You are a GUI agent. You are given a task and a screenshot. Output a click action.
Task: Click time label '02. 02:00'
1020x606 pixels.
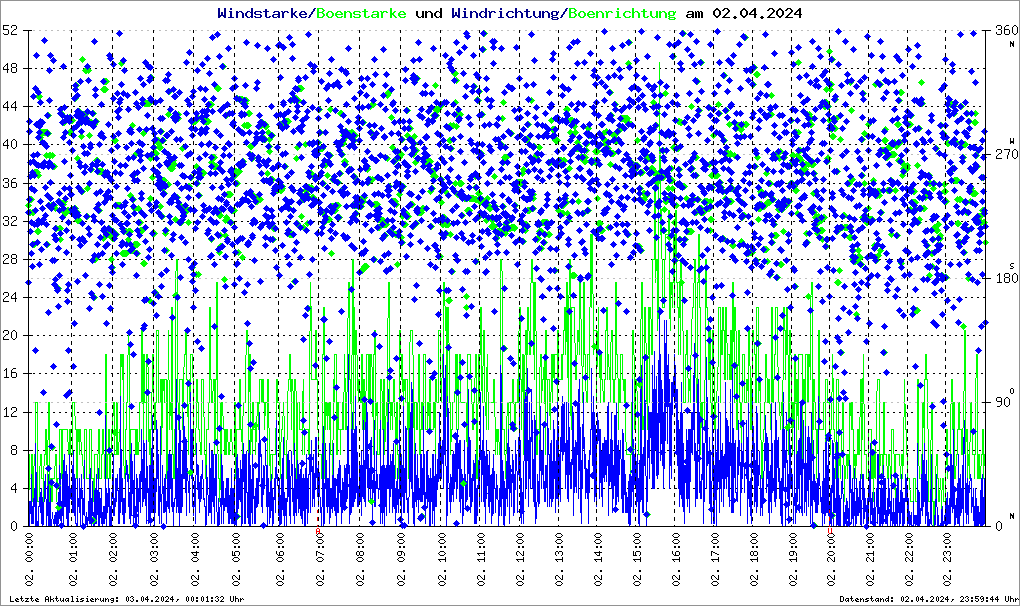point(113,559)
